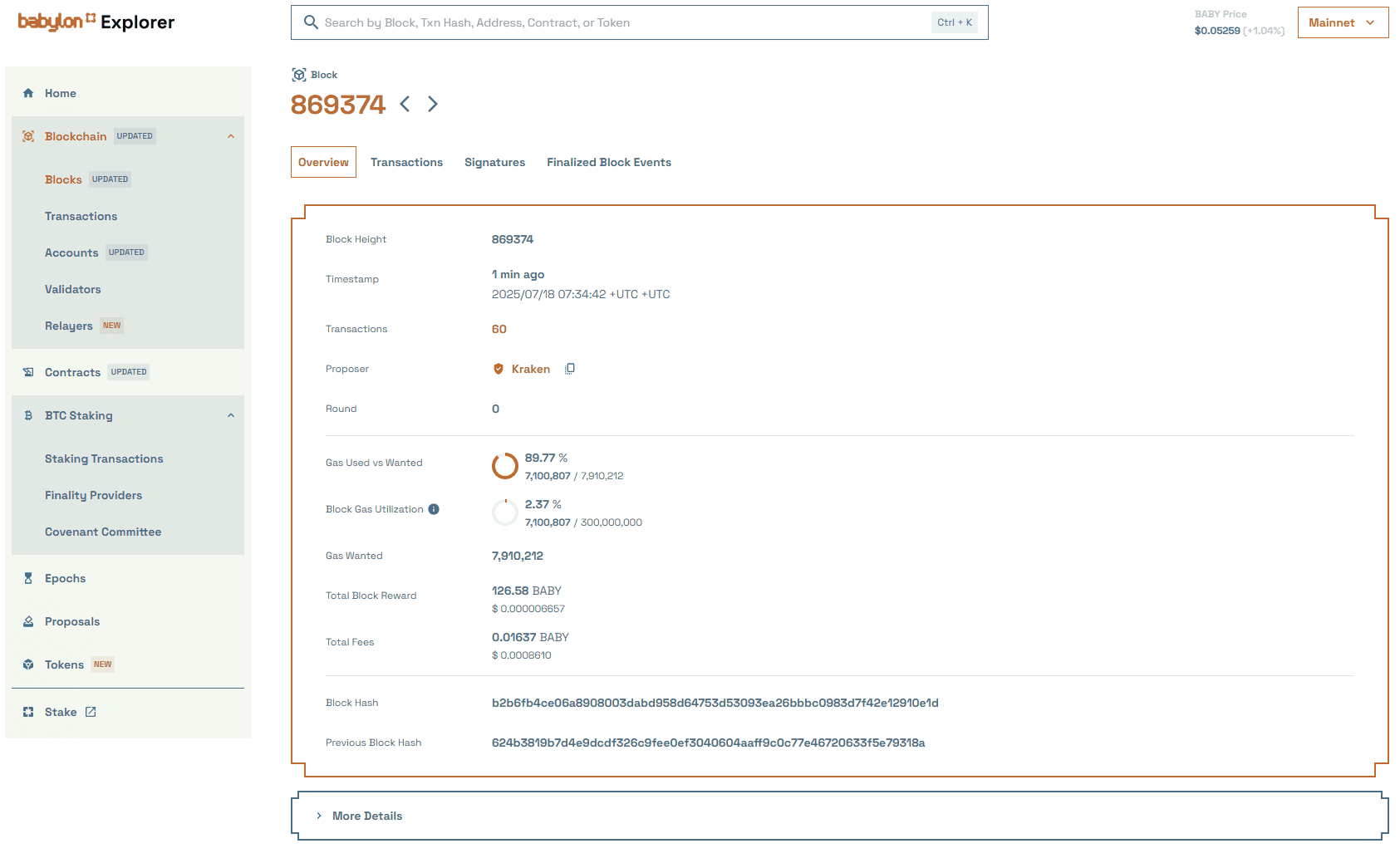Open the Finalized Block Events tab
The height and width of the screenshot is (858, 1400).
coord(608,162)
